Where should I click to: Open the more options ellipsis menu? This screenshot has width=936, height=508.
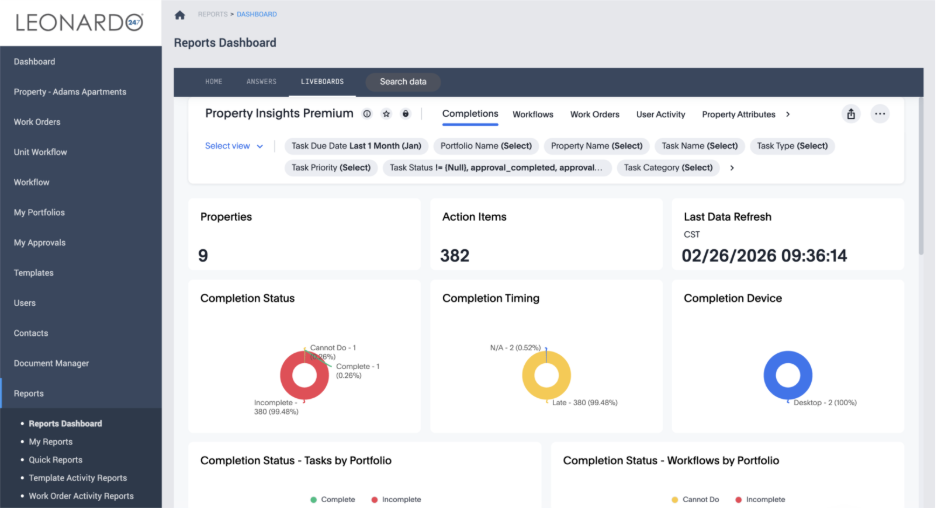[x=880, y=114]
